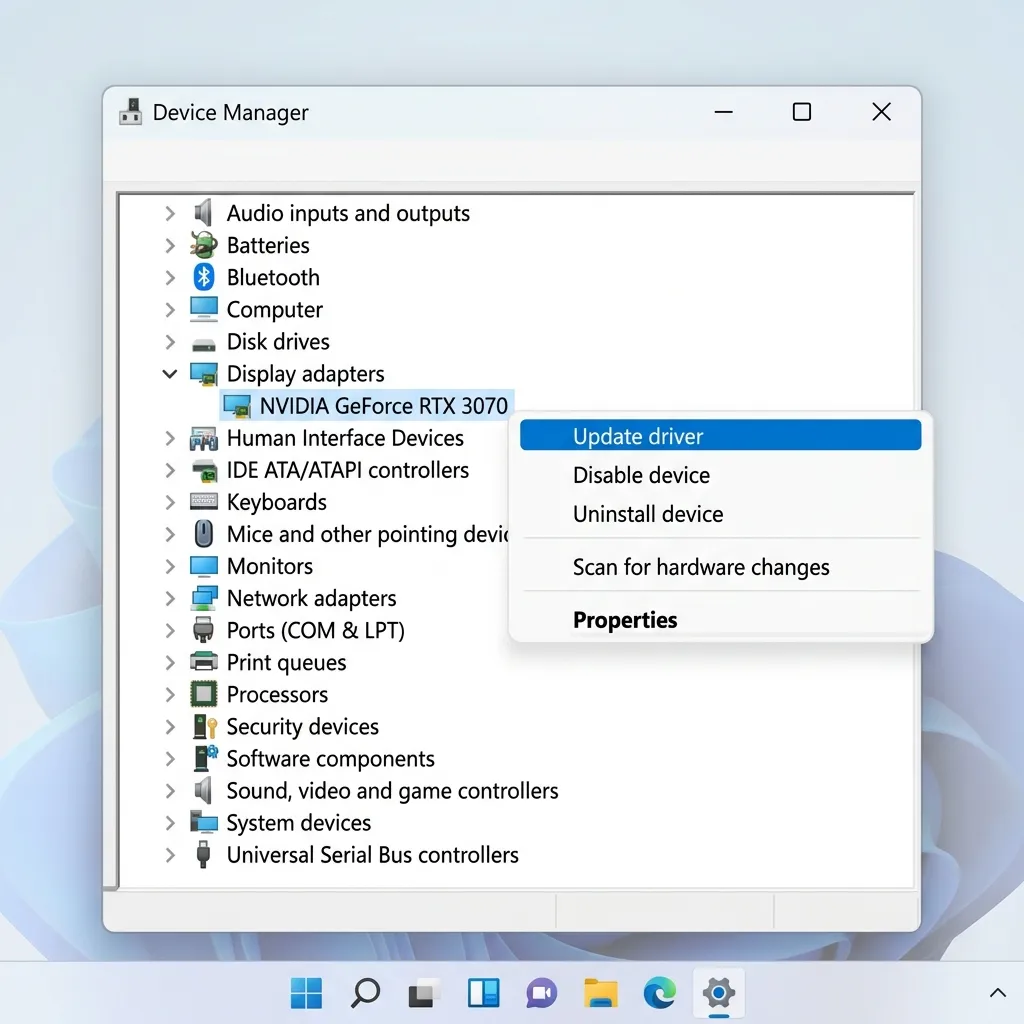Click the Print queues printer icon

pos(204,662)
